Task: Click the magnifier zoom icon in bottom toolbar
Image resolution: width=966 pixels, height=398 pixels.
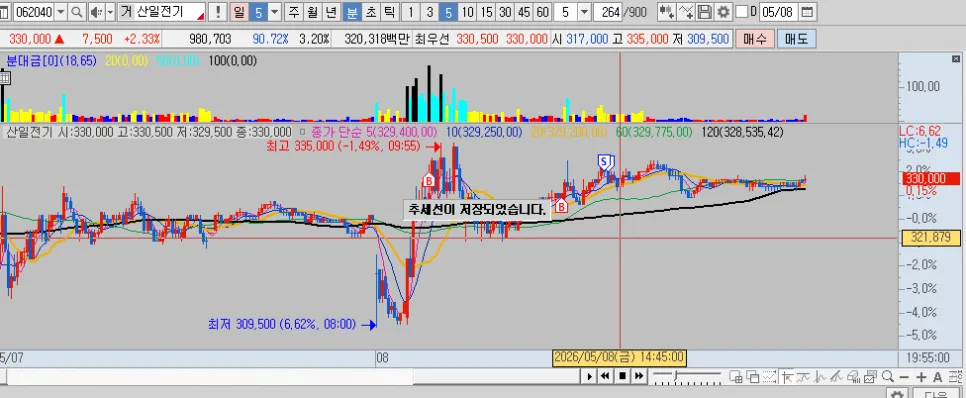Action: point(888,376)
